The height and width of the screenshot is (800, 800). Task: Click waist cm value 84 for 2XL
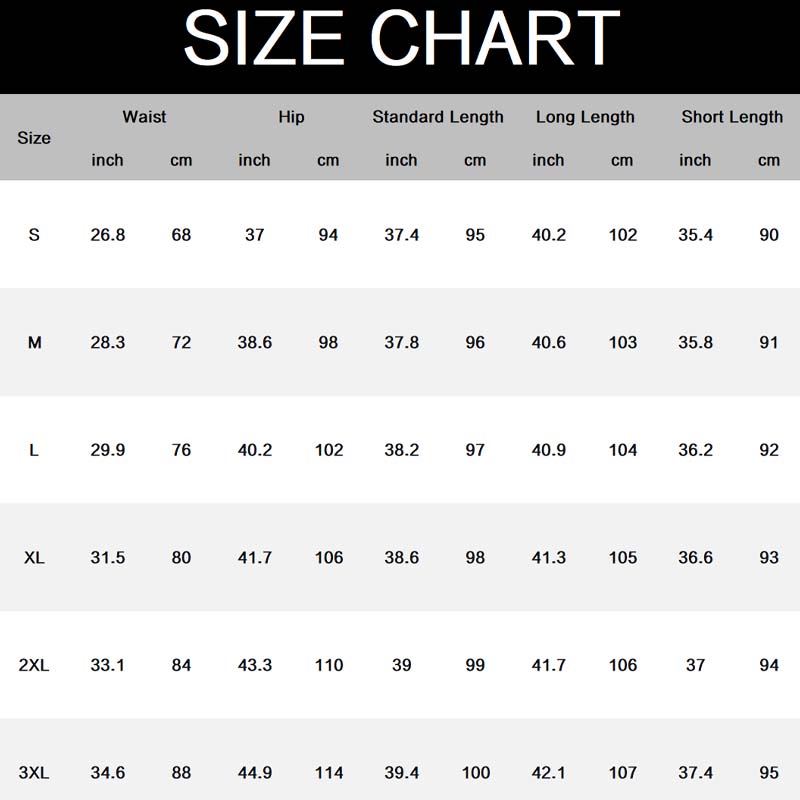181,665
